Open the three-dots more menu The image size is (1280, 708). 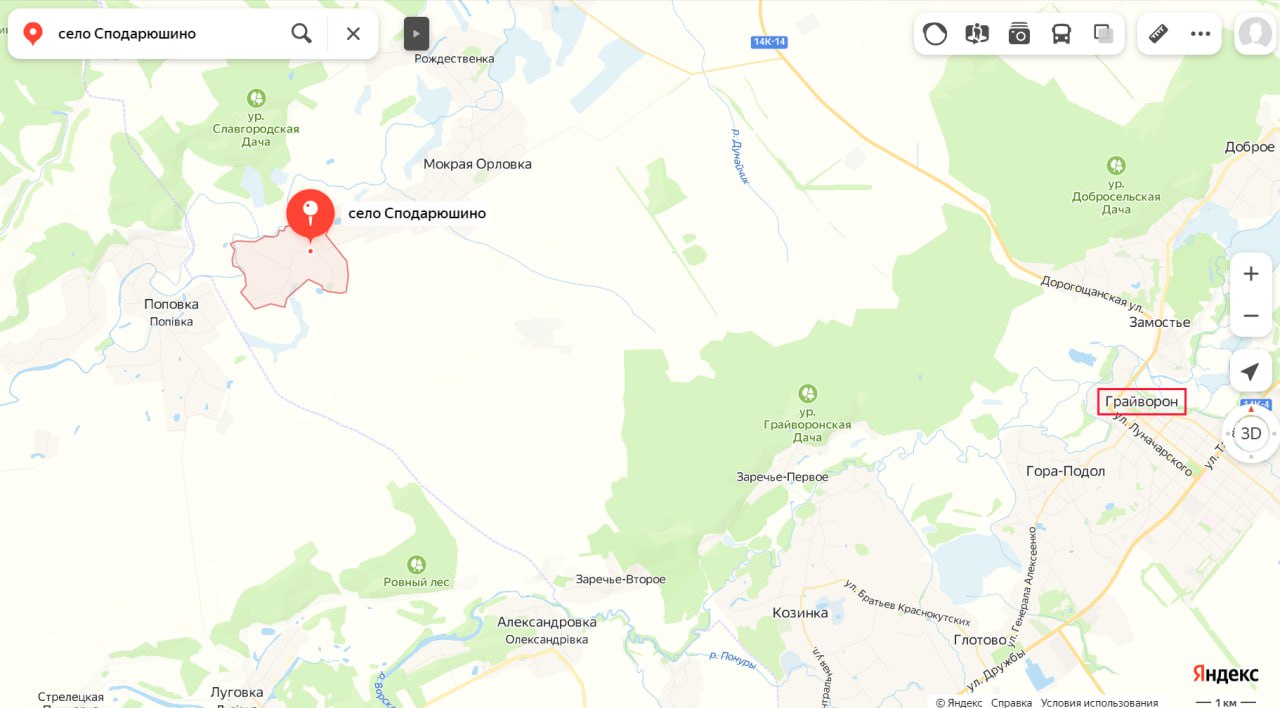click(1200, 34)
